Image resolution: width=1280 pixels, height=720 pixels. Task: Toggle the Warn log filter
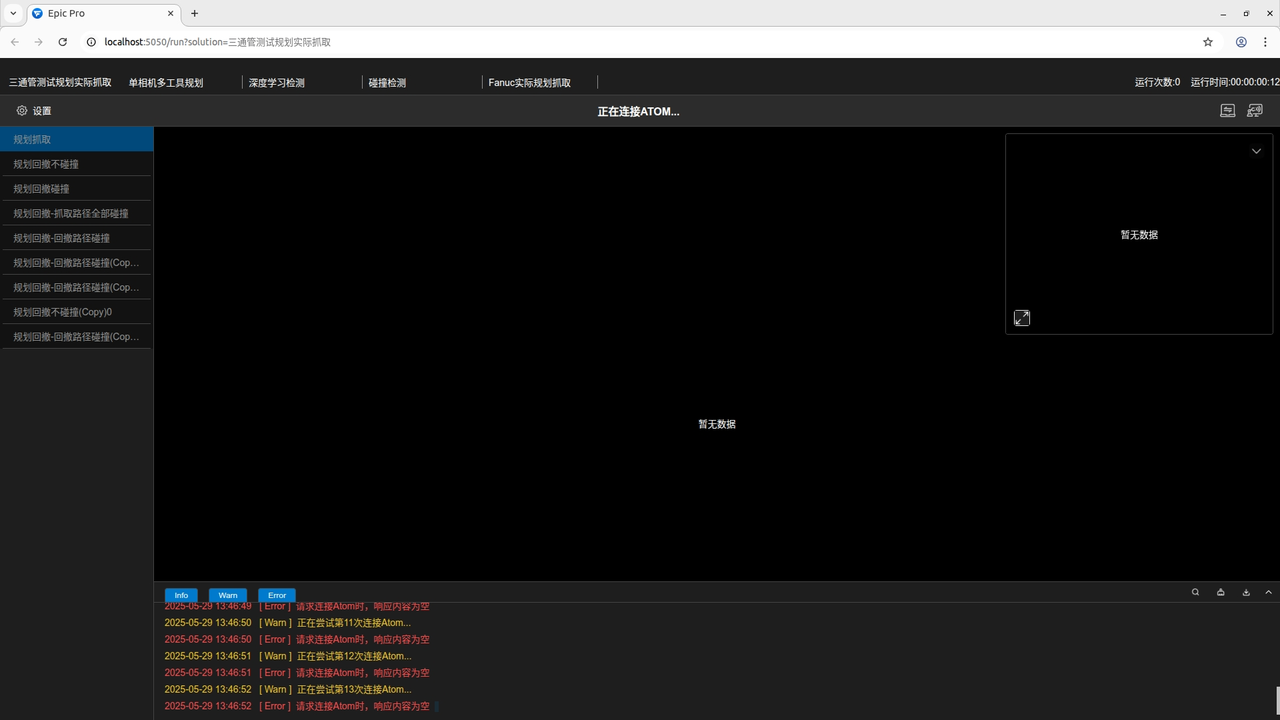(x=228, y=595)
